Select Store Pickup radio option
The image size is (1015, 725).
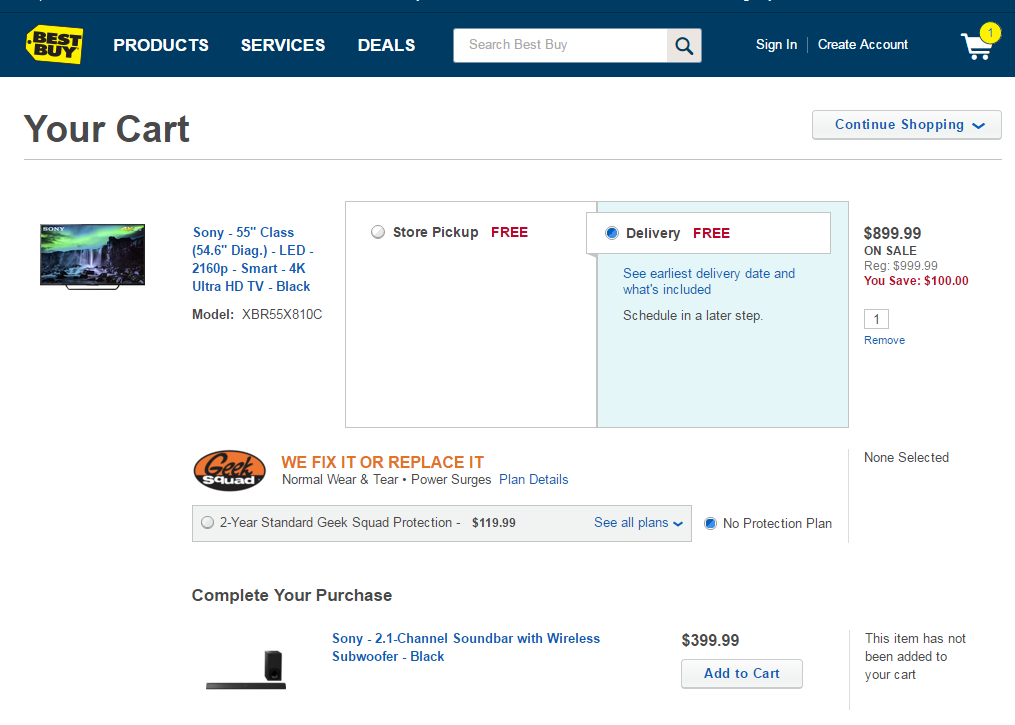[378, 232]
